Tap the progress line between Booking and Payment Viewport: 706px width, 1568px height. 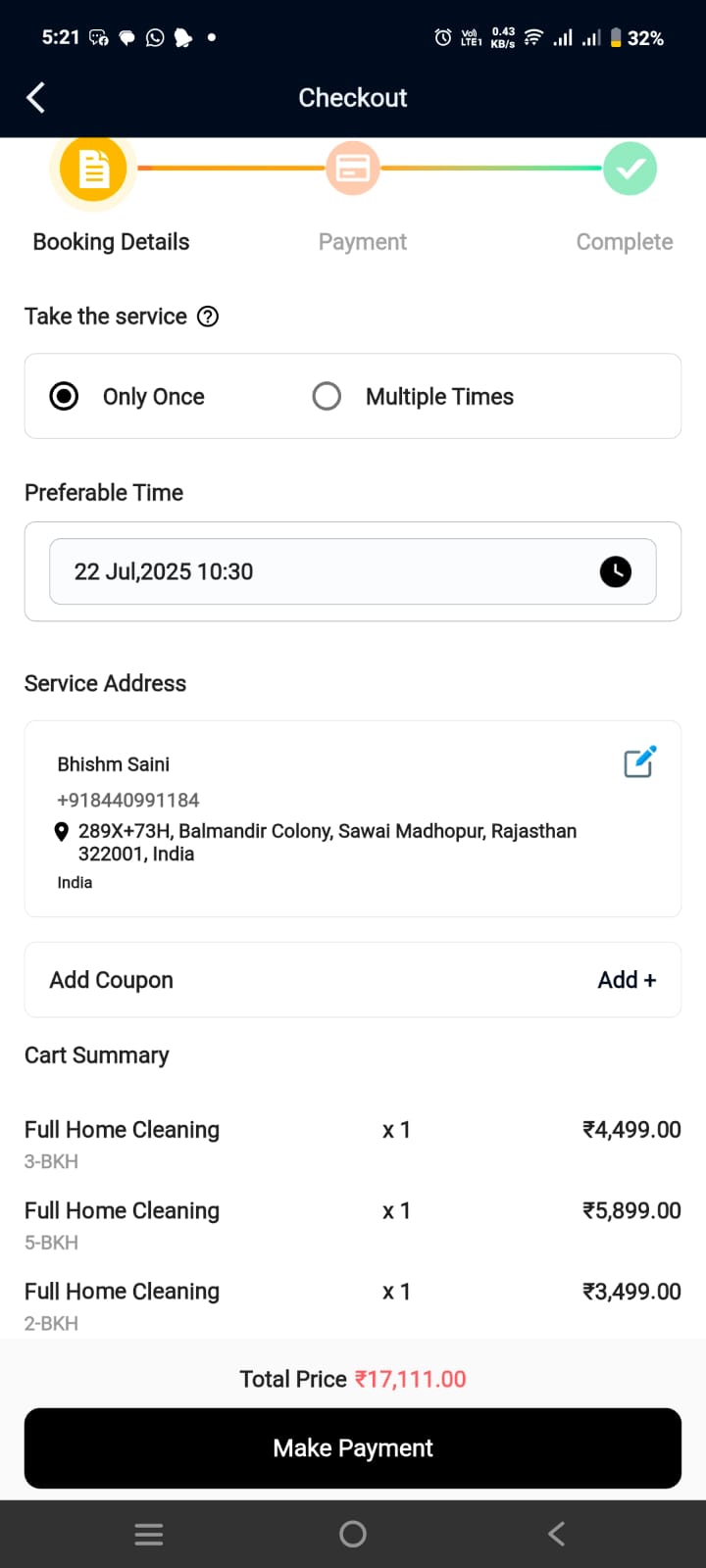coord(230,169)
